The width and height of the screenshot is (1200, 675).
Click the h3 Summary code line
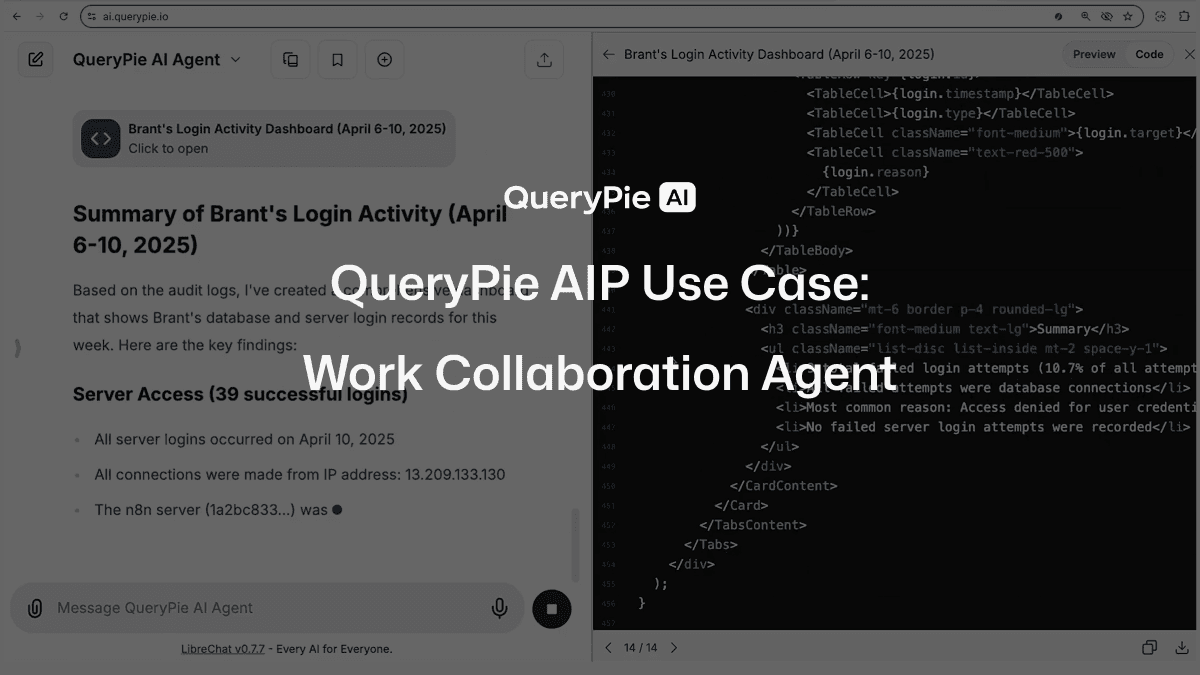click(945, 329)
